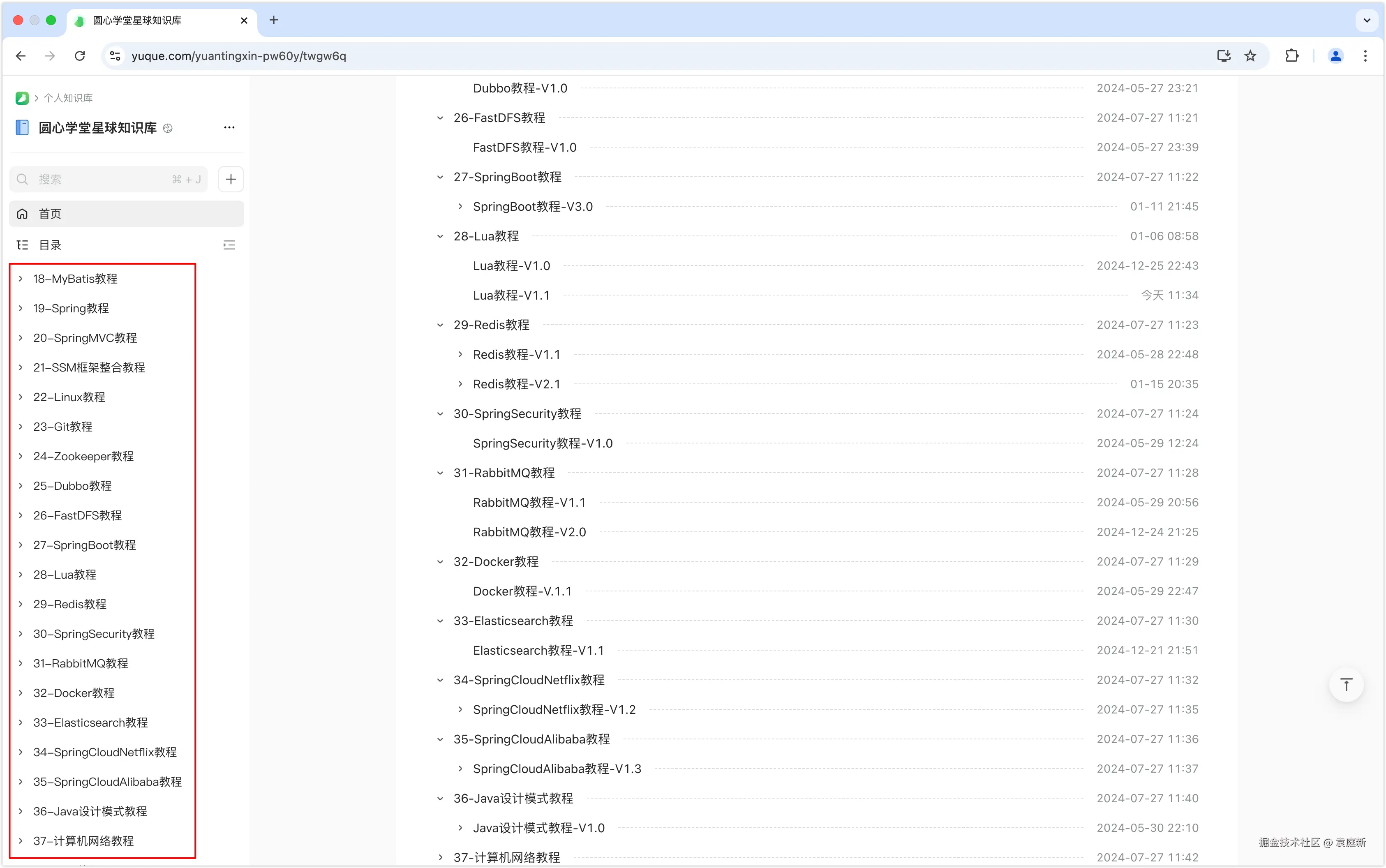Click the catalog collapse-all icon
1386x868 pixels.
click(x=229, y=245)
